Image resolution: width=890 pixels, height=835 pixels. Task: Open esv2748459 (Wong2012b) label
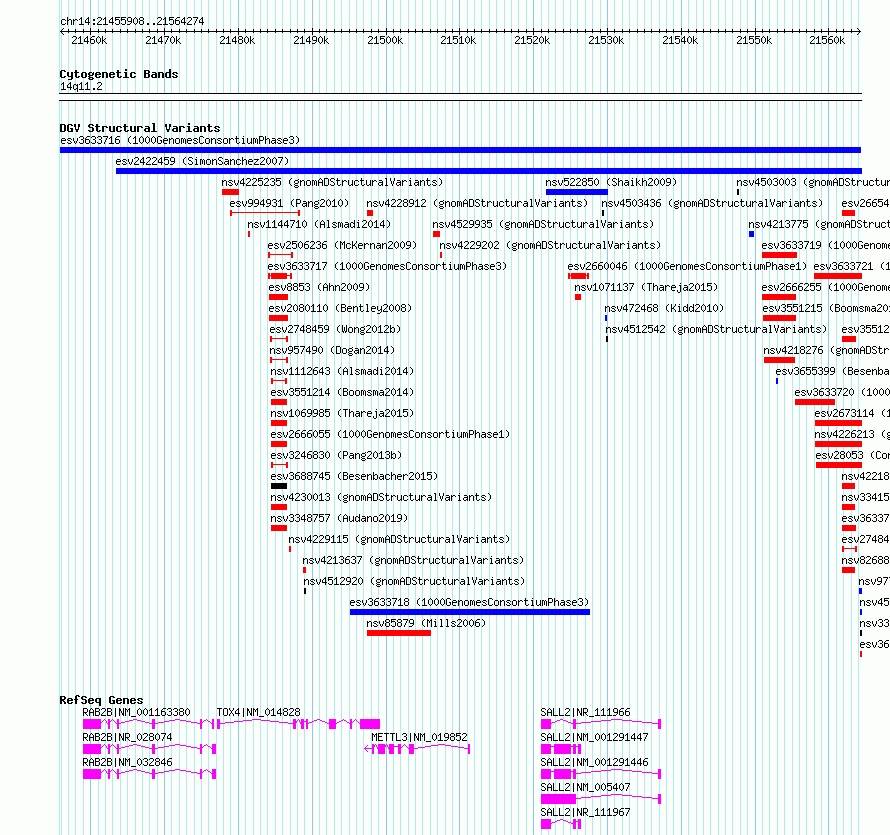click(x=335, y=329)
